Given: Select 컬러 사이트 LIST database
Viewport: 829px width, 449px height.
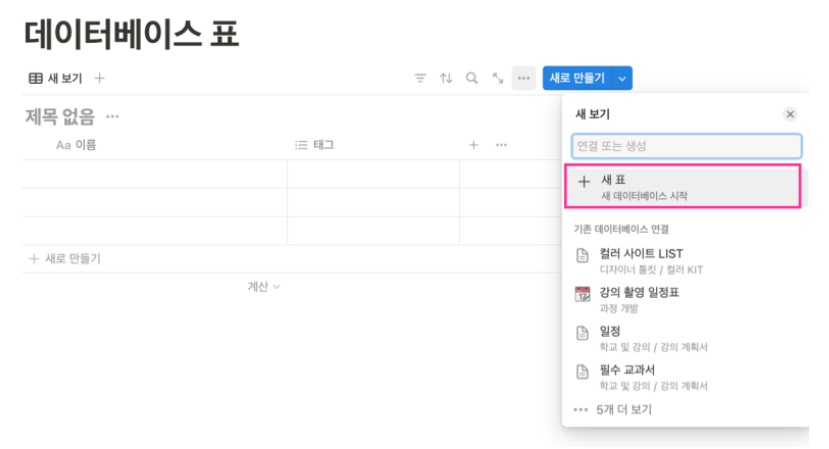Looking at the screenshot, I should (685, 261).
